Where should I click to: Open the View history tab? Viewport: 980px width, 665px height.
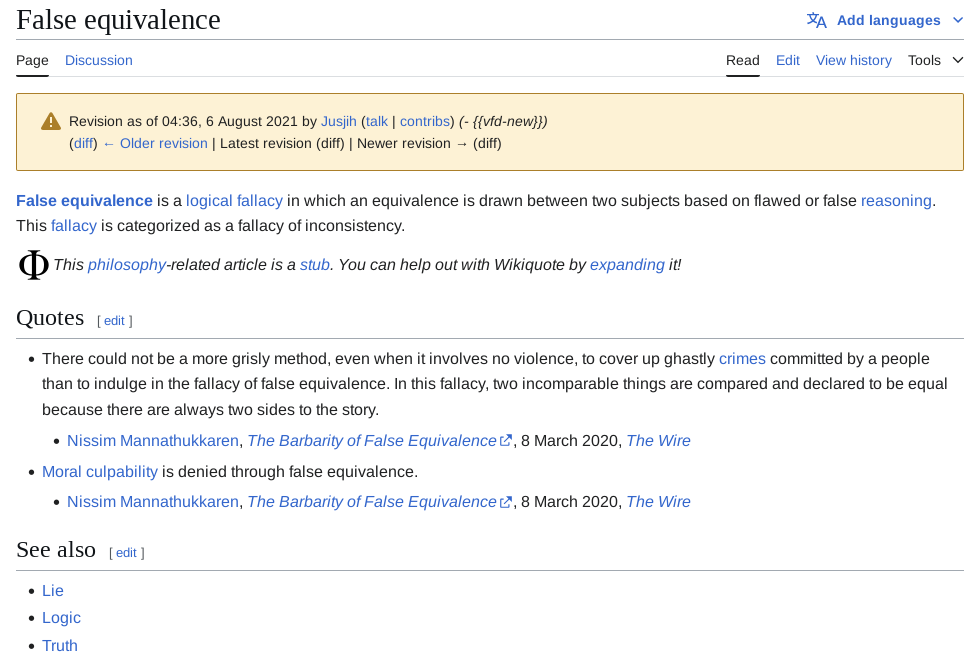854,61
